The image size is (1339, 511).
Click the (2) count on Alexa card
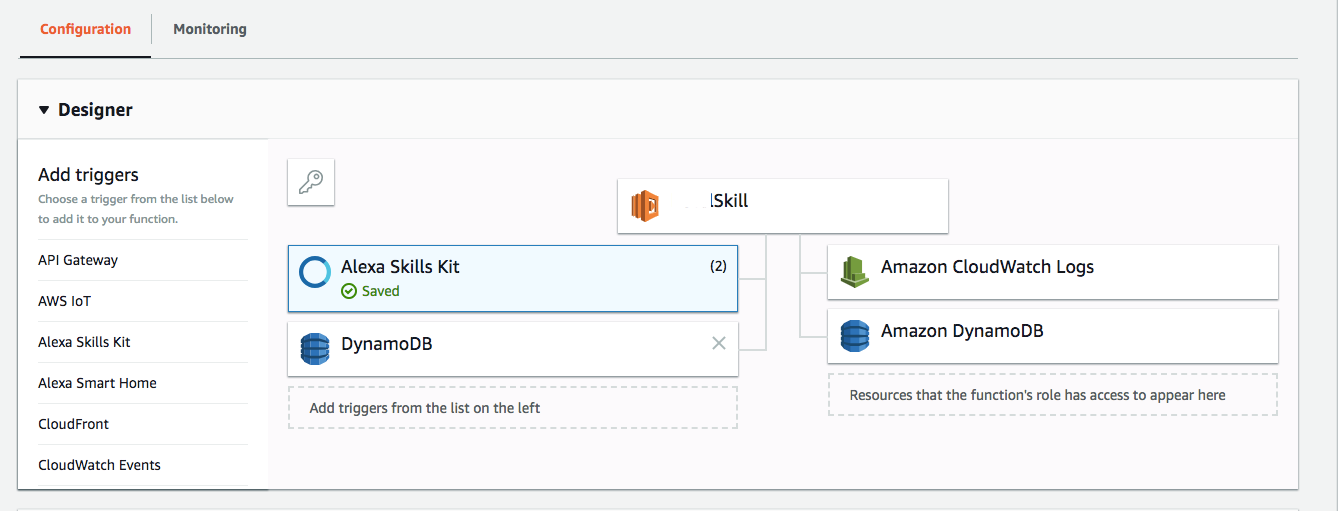point(718,267)
